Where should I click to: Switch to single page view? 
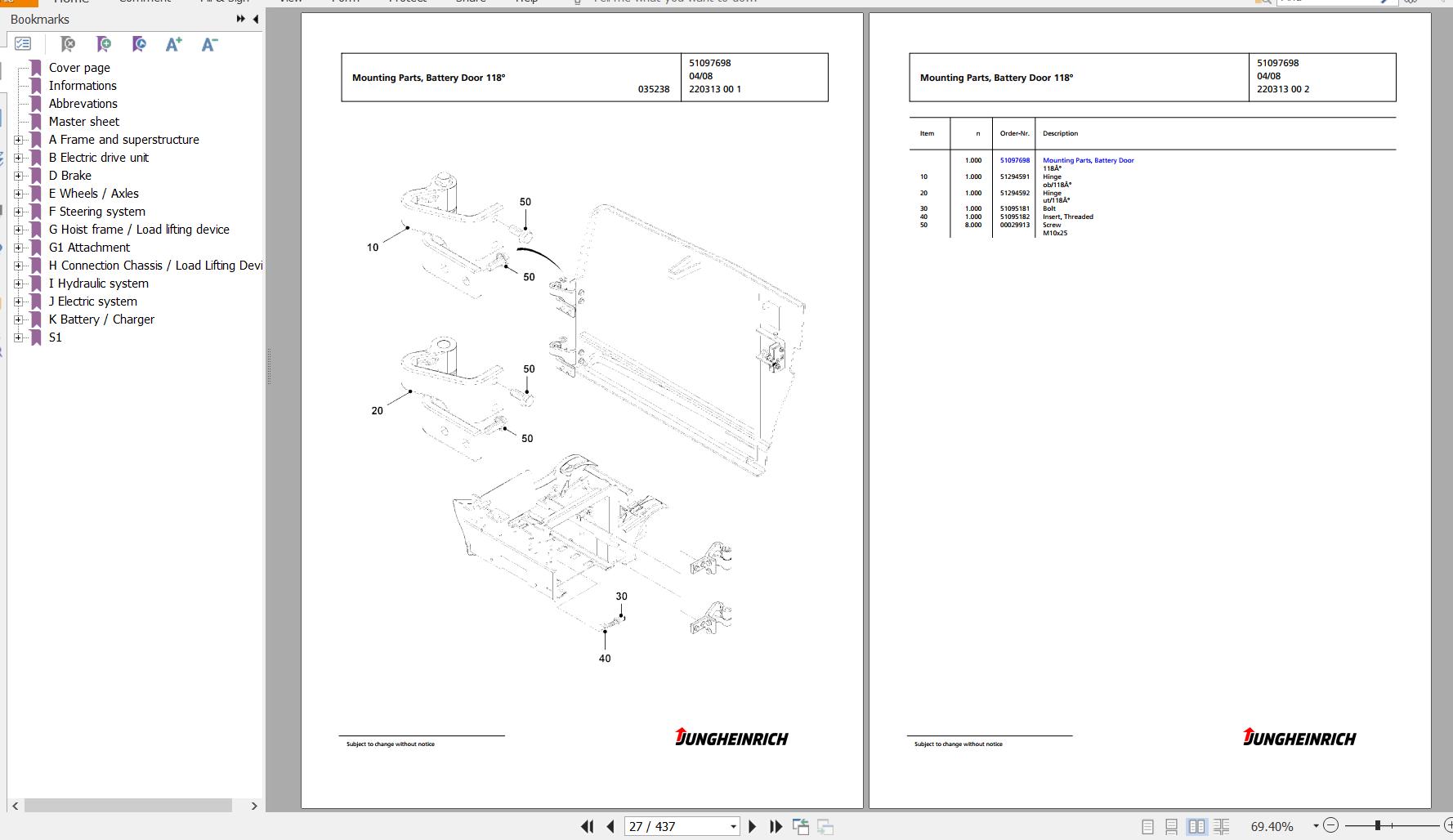pyautogui.click(x=1147, y=827)
